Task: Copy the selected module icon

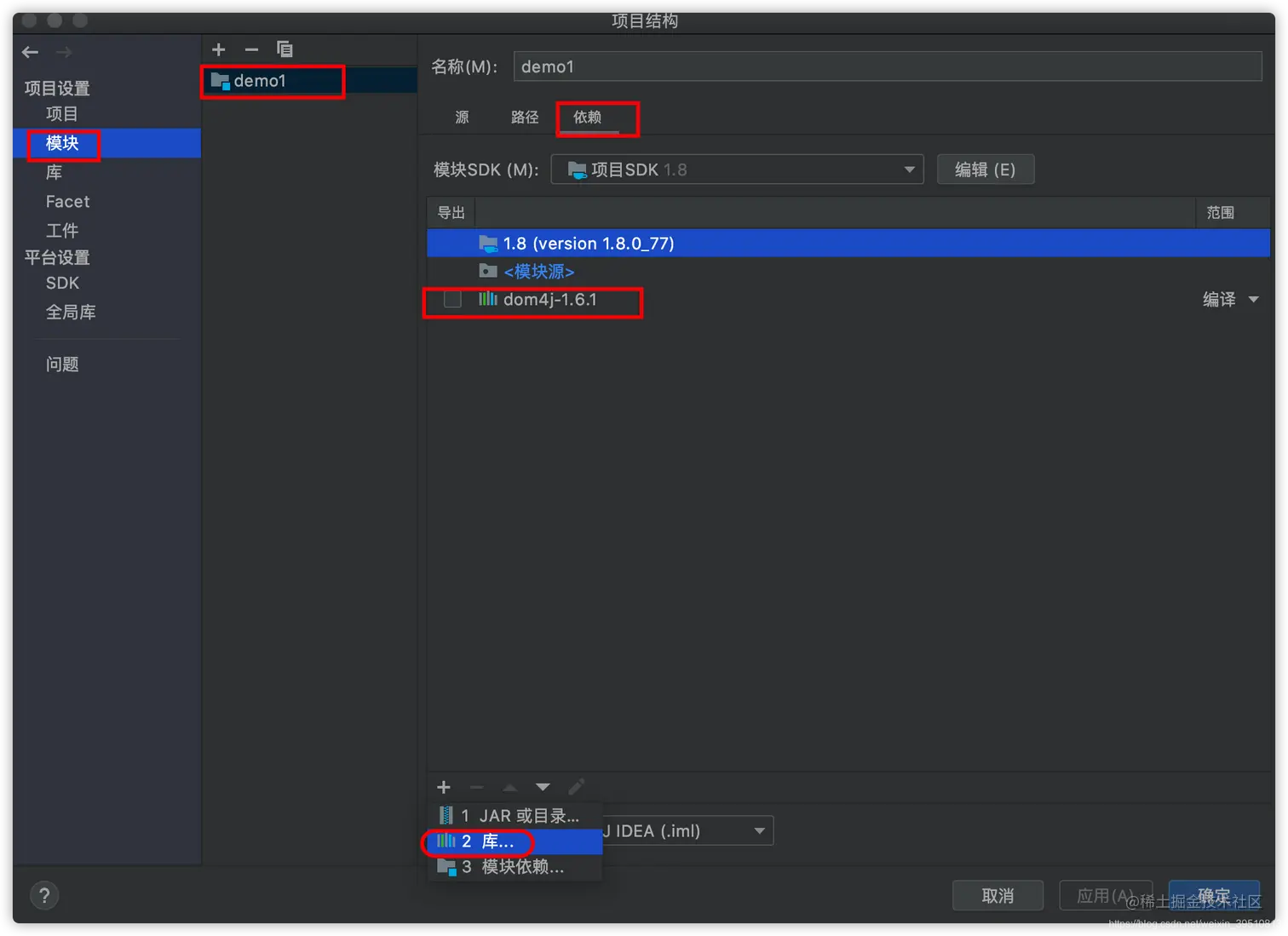Action: click(x=285, y=49)
